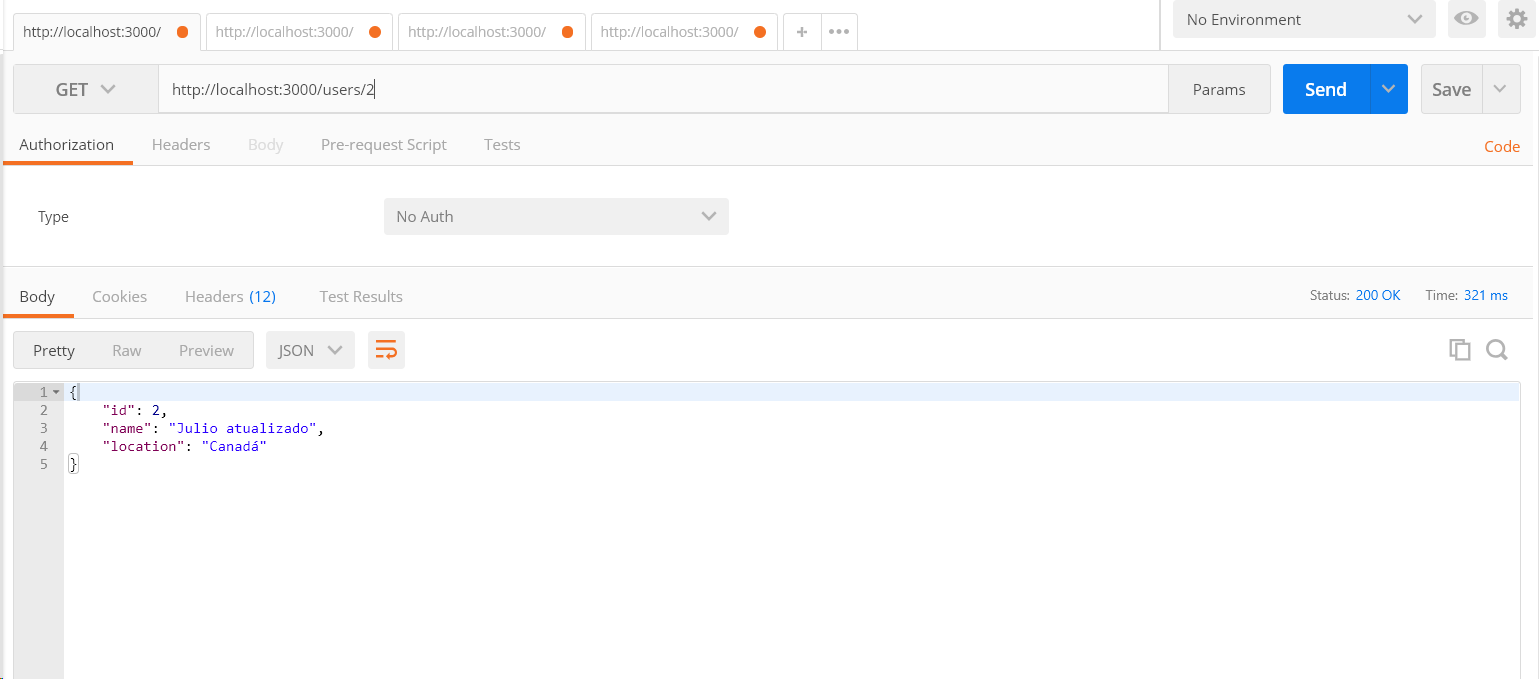Copy the response body to clipboard
1539x679 pixels.
tap(1460, 349)
